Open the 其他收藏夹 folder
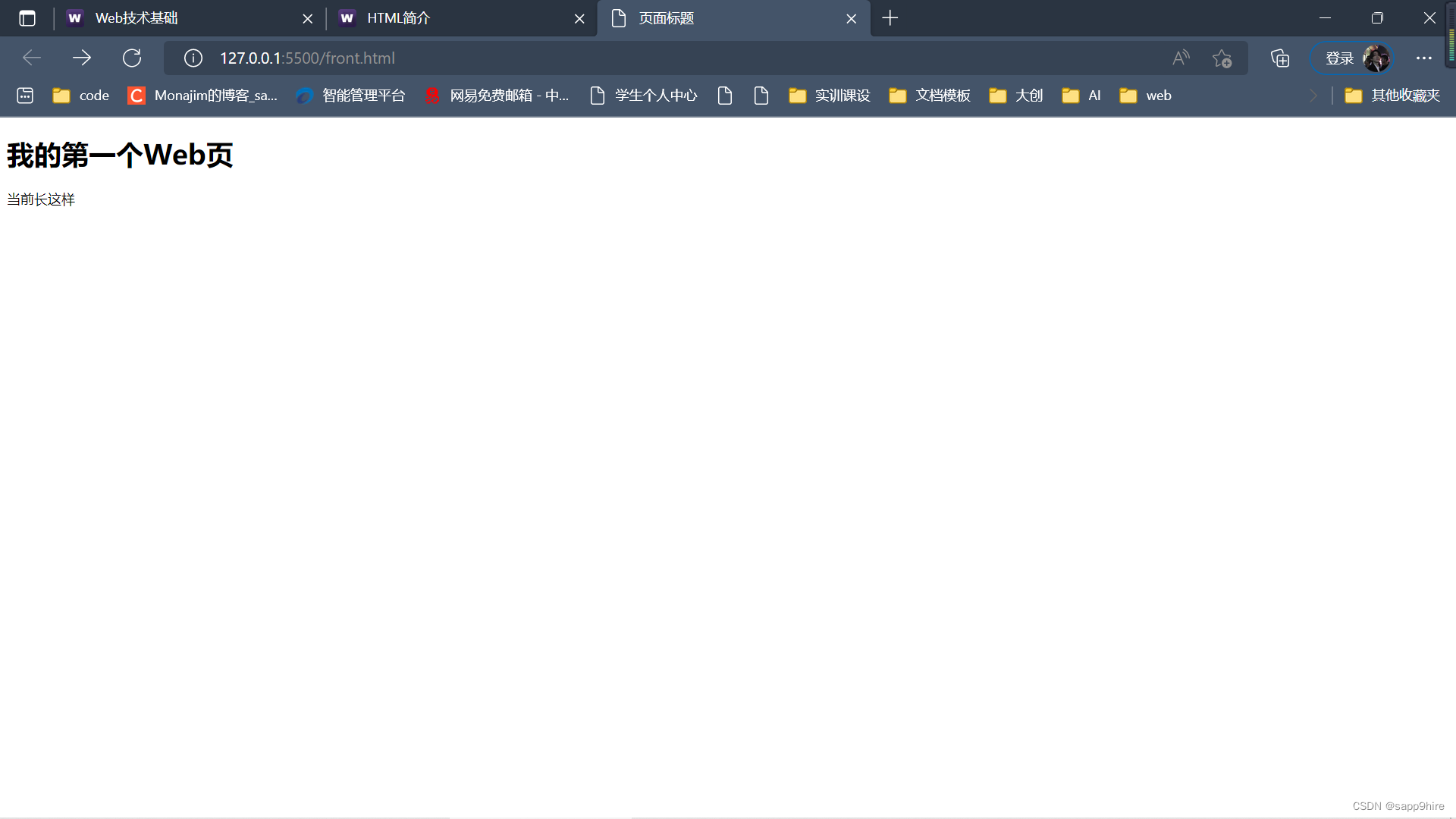 (x=1392, y=96)
